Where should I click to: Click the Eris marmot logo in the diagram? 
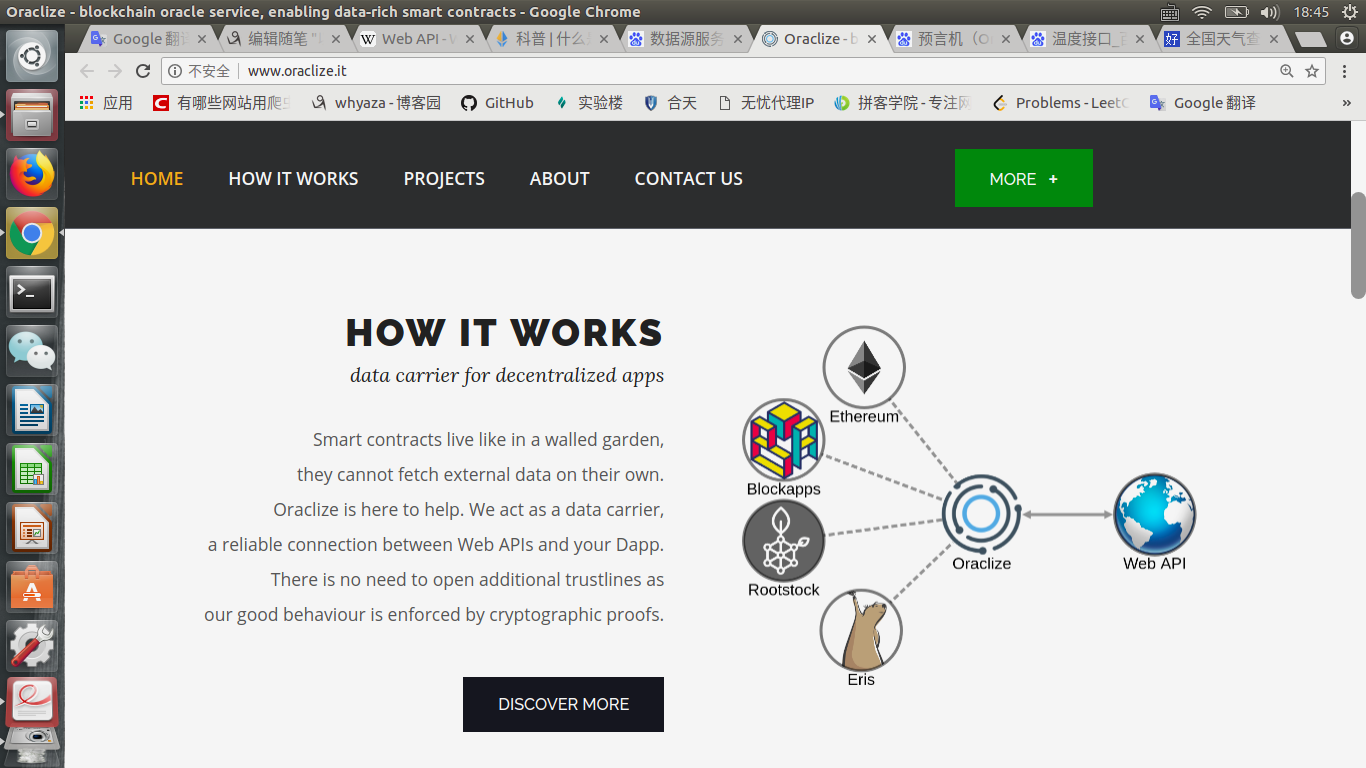point(861,631)
